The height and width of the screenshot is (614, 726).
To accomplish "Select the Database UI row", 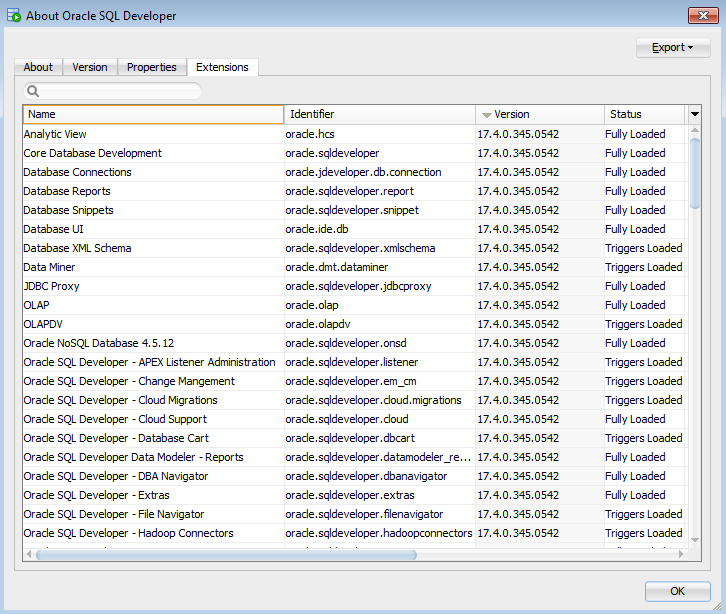I will click(x=354, y=229).
